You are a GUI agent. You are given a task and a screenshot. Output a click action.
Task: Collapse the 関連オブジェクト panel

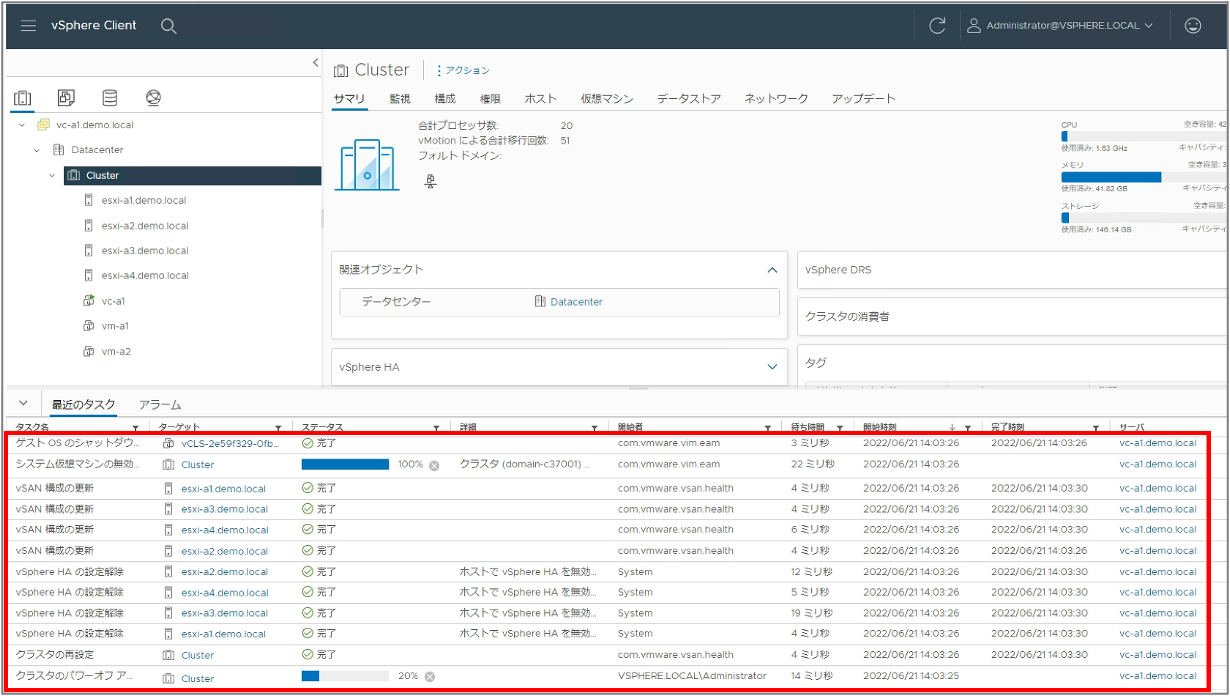click(x=772, y=270)
